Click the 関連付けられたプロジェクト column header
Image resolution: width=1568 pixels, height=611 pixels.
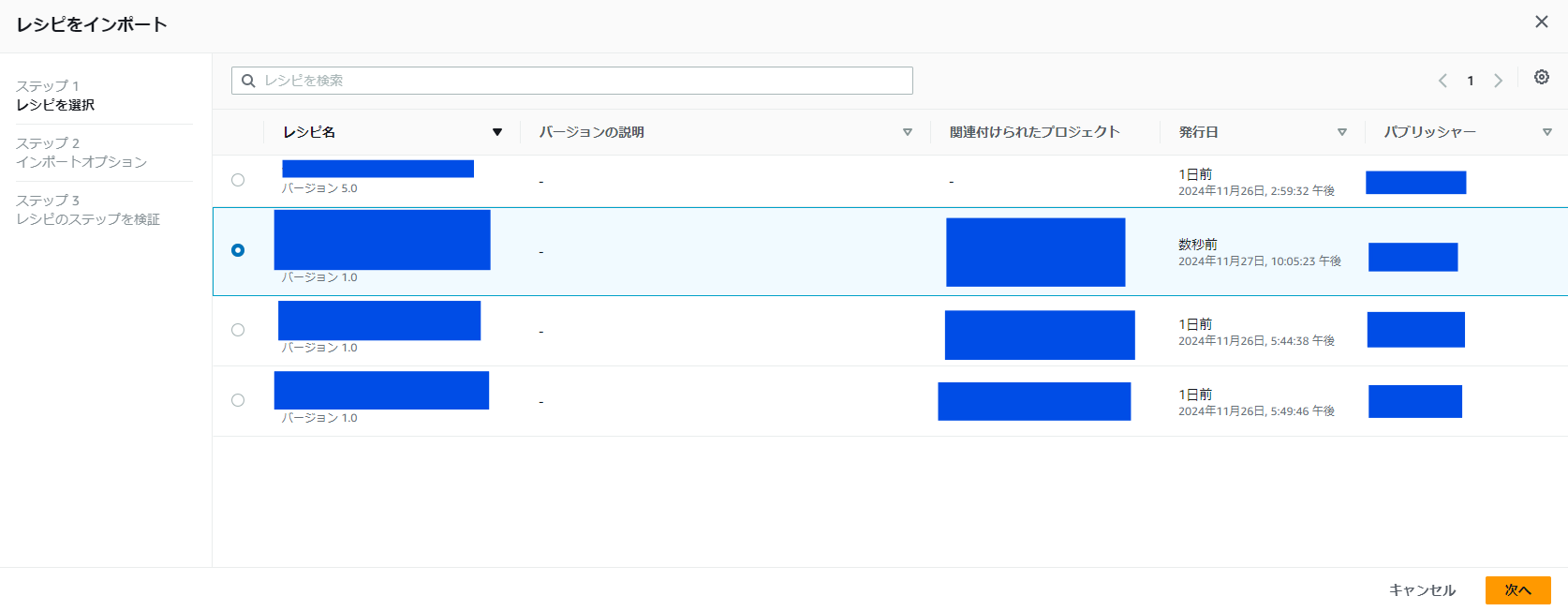[x=1034, y=132]
